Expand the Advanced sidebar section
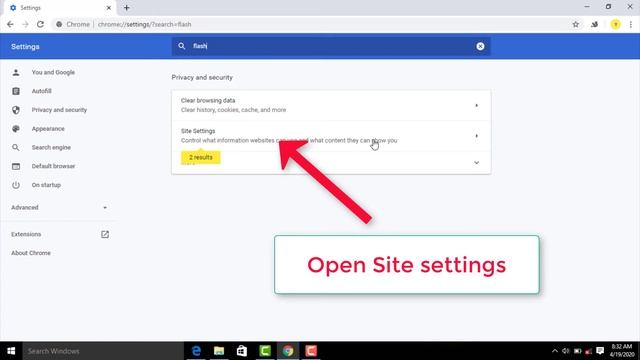 tap(60, 207)
